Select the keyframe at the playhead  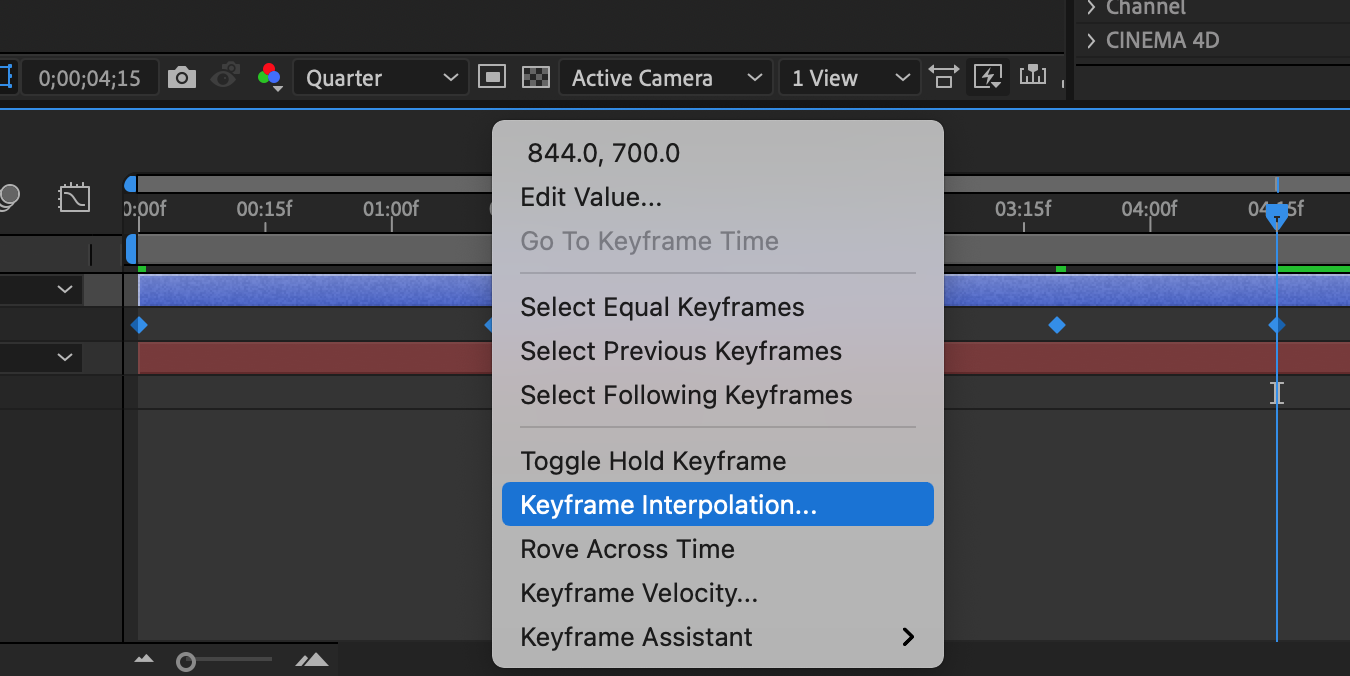coord(1277,325)
